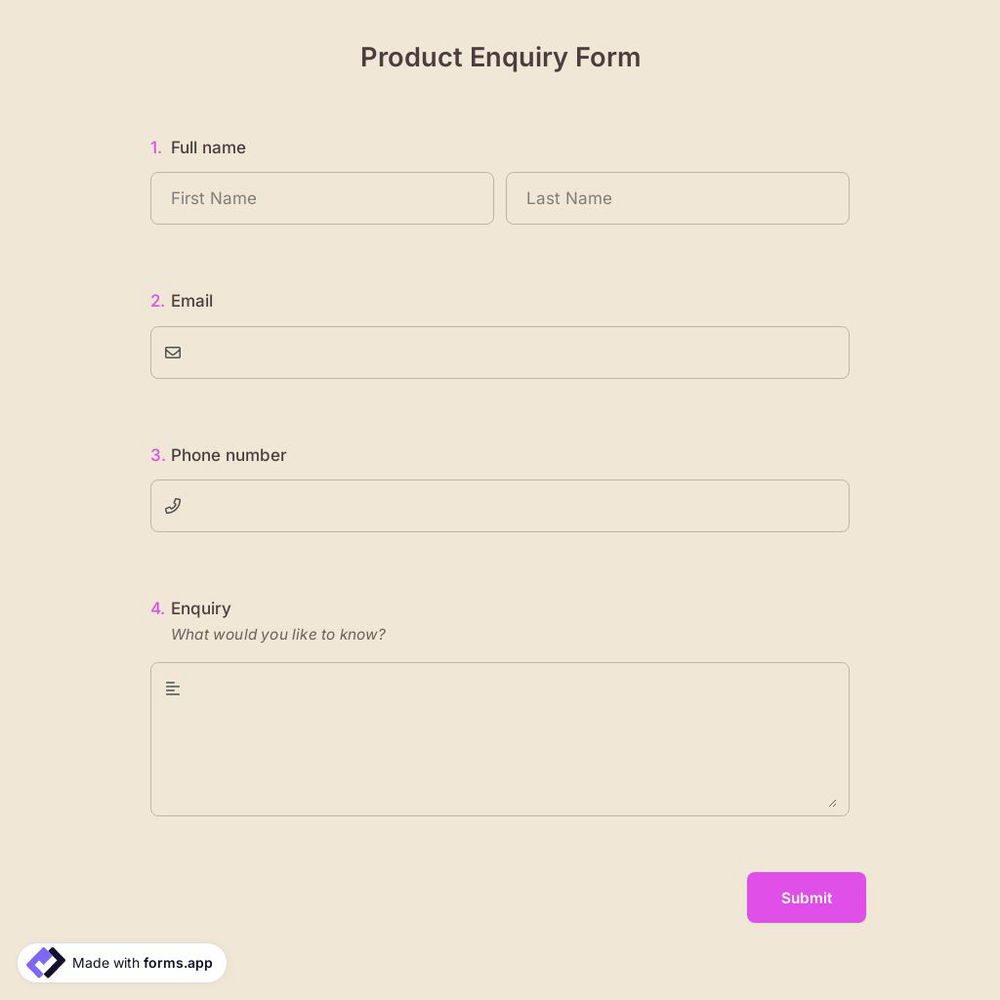
Task: Select the 'Email' question label
Action: tap(191, 301)
